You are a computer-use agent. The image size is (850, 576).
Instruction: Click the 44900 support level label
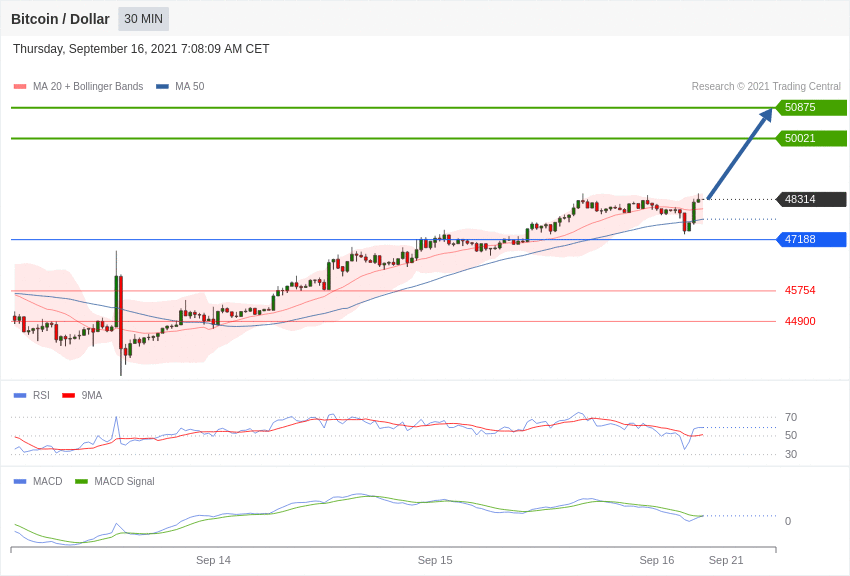(x=800, y=322)
